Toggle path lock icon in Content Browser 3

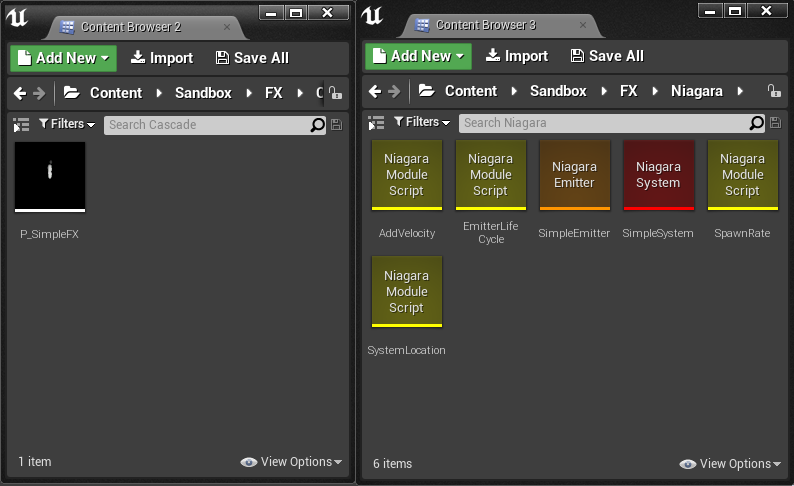point(773,91)
